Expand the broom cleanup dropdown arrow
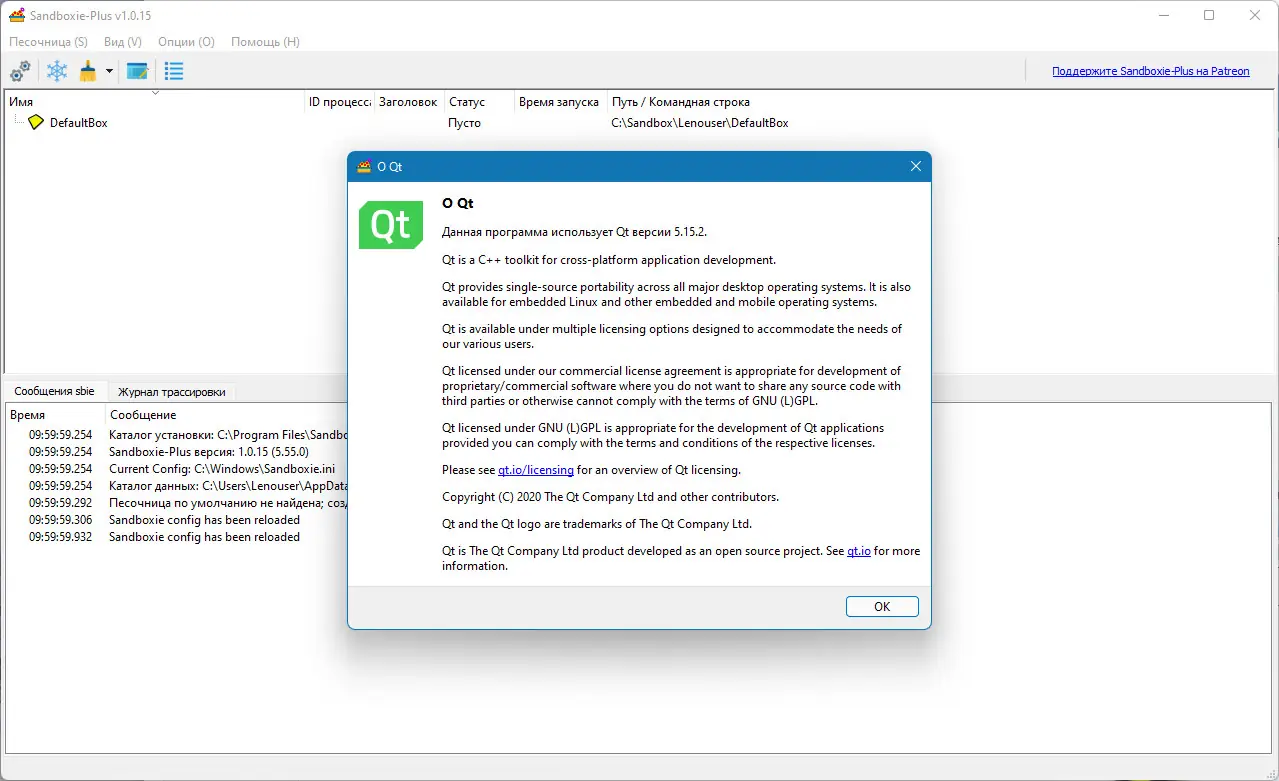 click(109, 71)
